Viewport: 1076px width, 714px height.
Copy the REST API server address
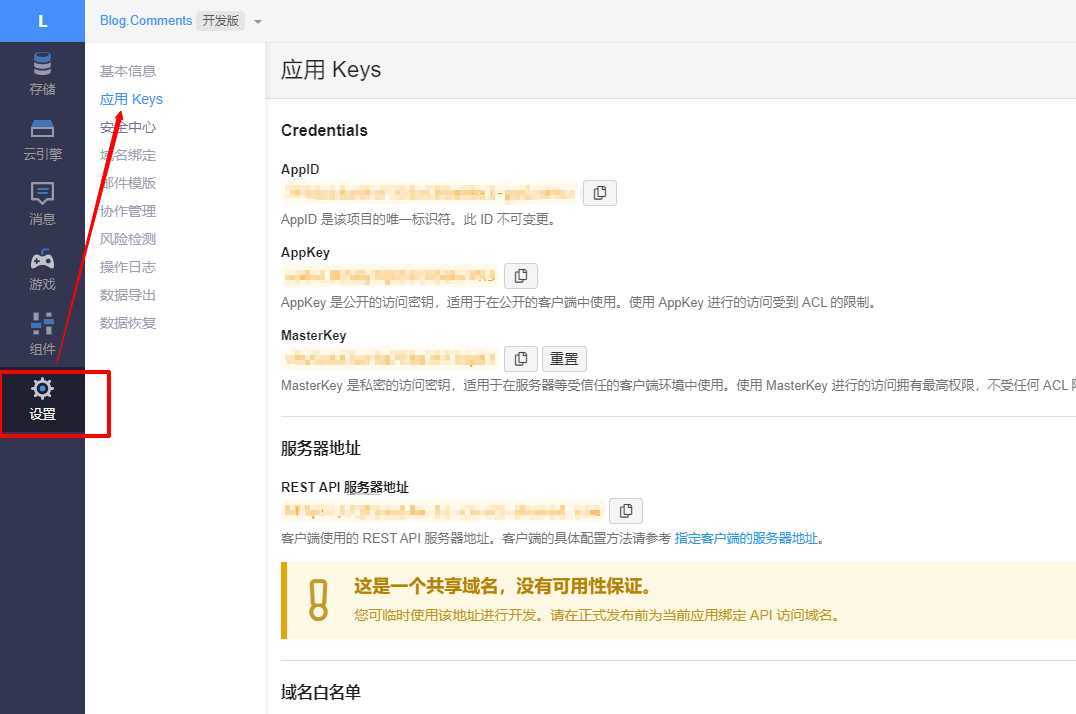[625, 510]
